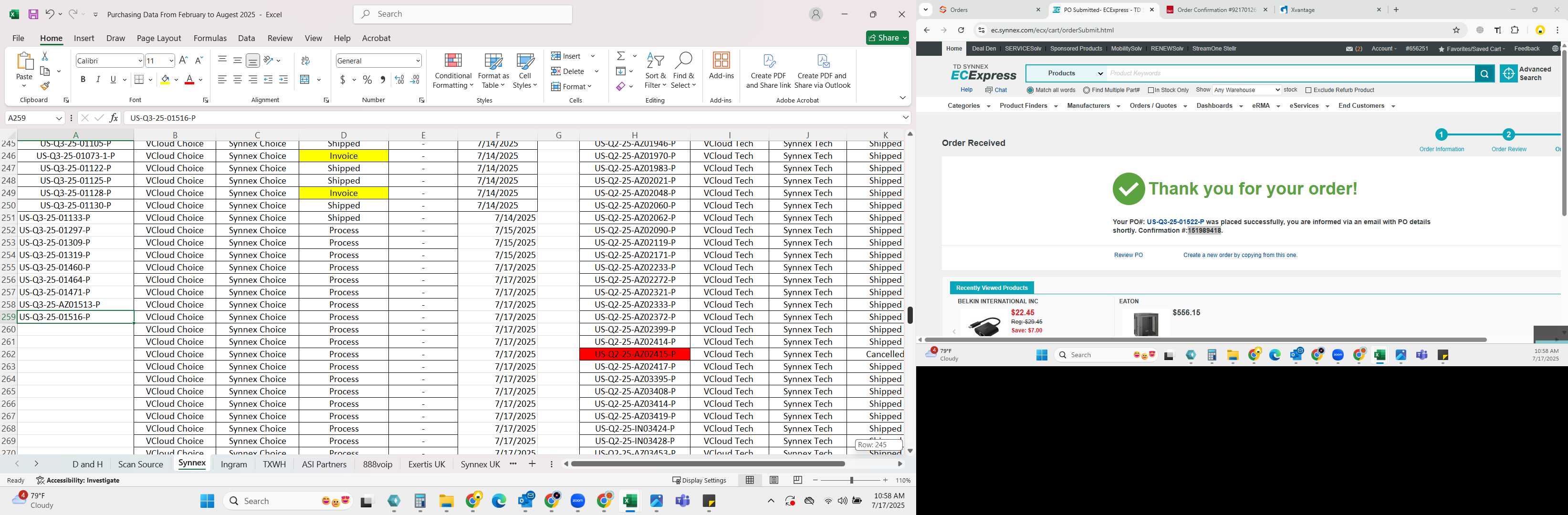Image resolution: width=1568 pixels, height=515 pixels.
Task: Check the Exclude Refurb Product checkbox
Action: [1308, 90]
